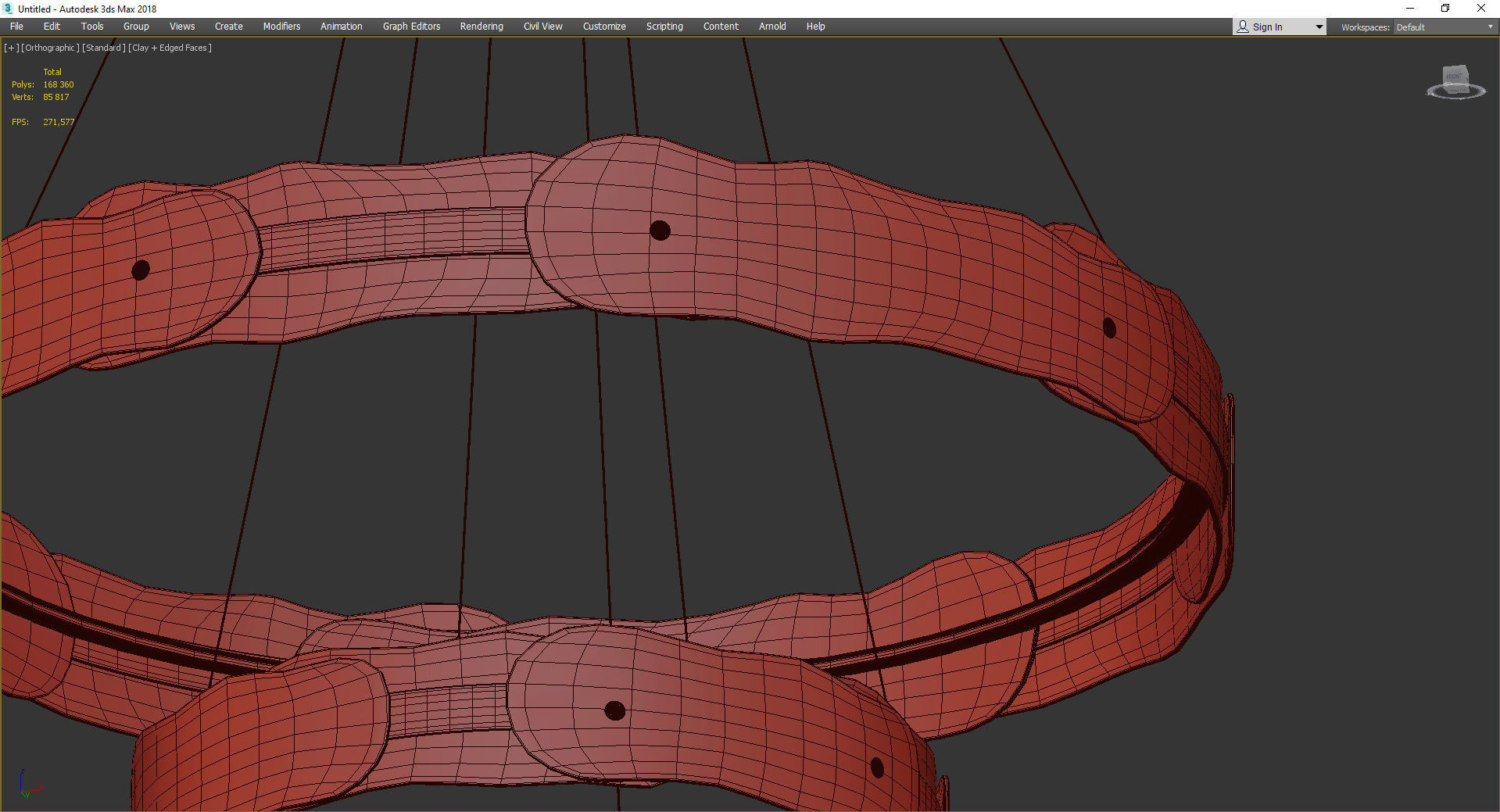The height and width of the screenshot is (812, 1500).
Task: Open the Standard viewport shading label menu
Action: [x=104, y=48]
